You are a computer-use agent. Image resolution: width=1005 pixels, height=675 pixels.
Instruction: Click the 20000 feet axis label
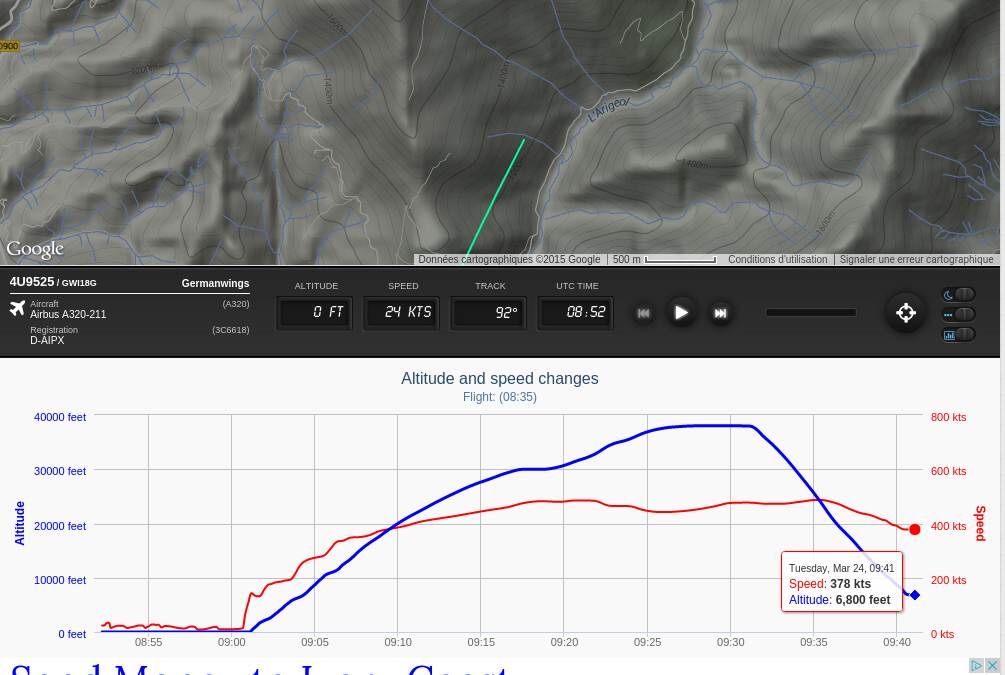(x=60, y=526)
